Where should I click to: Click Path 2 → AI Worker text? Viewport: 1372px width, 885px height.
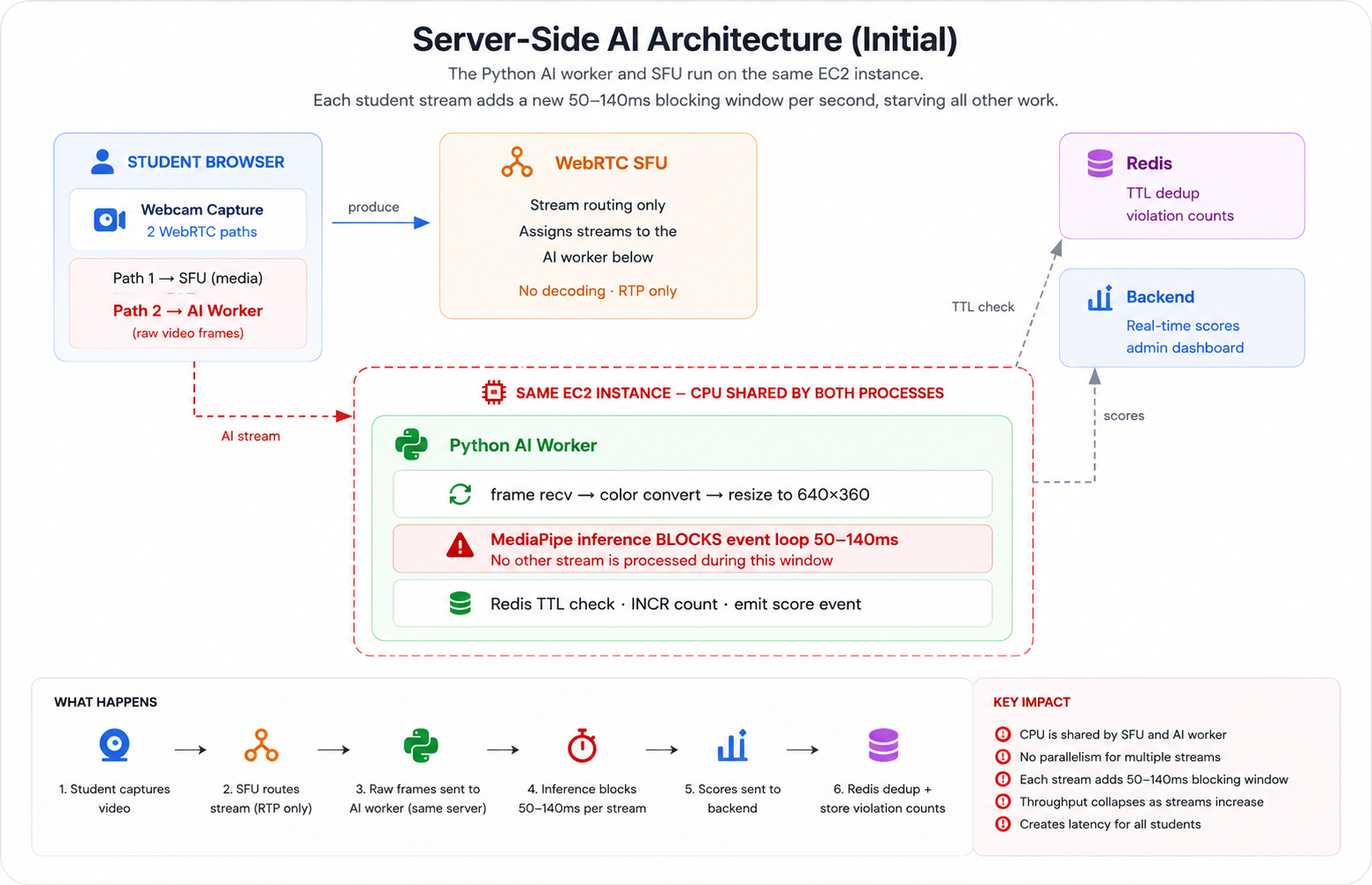pos(188,310)
